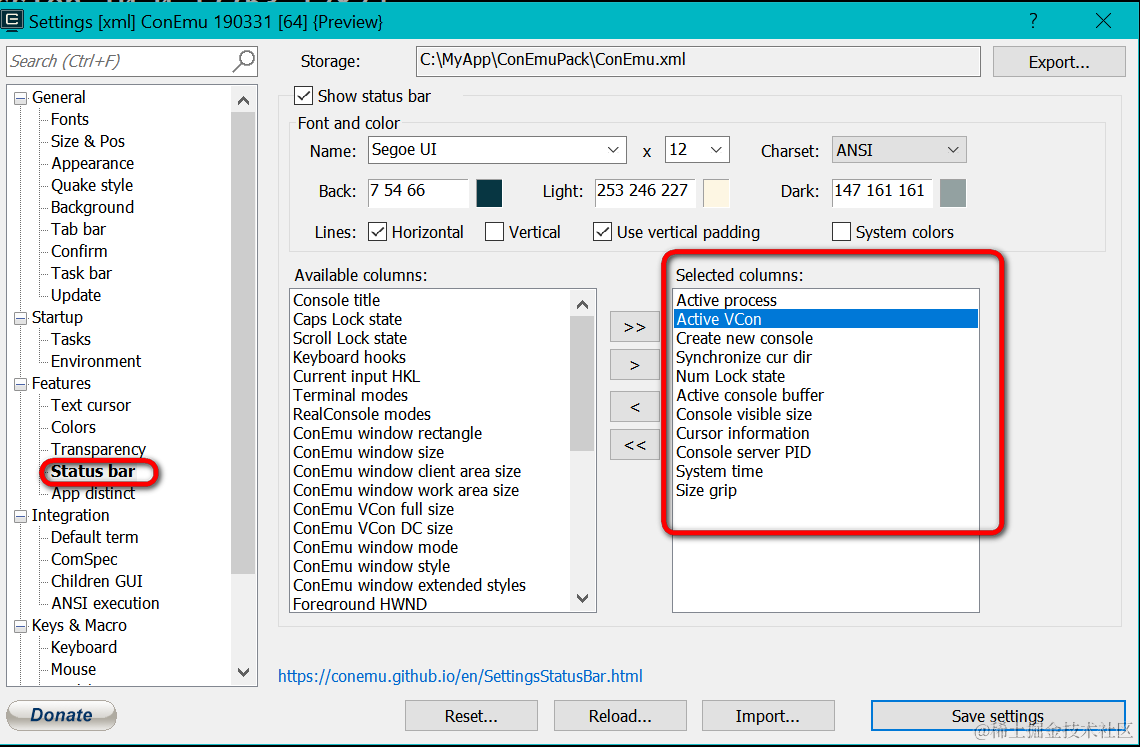Collapse the Keys & Macro tree node
Image resolution: width=1140 pixels, height=747 pixels.
(20, 626)
